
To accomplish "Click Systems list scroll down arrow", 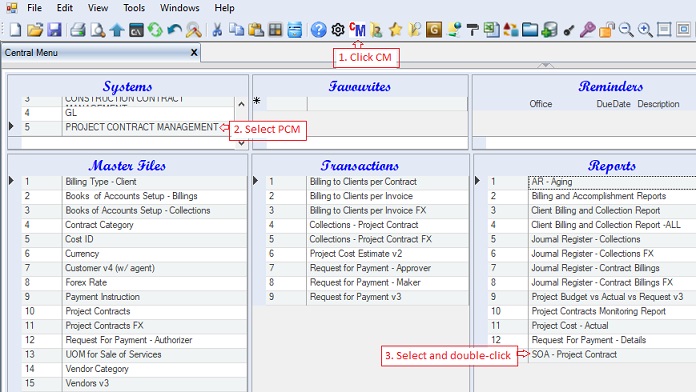I will click(x=241, y=143).
